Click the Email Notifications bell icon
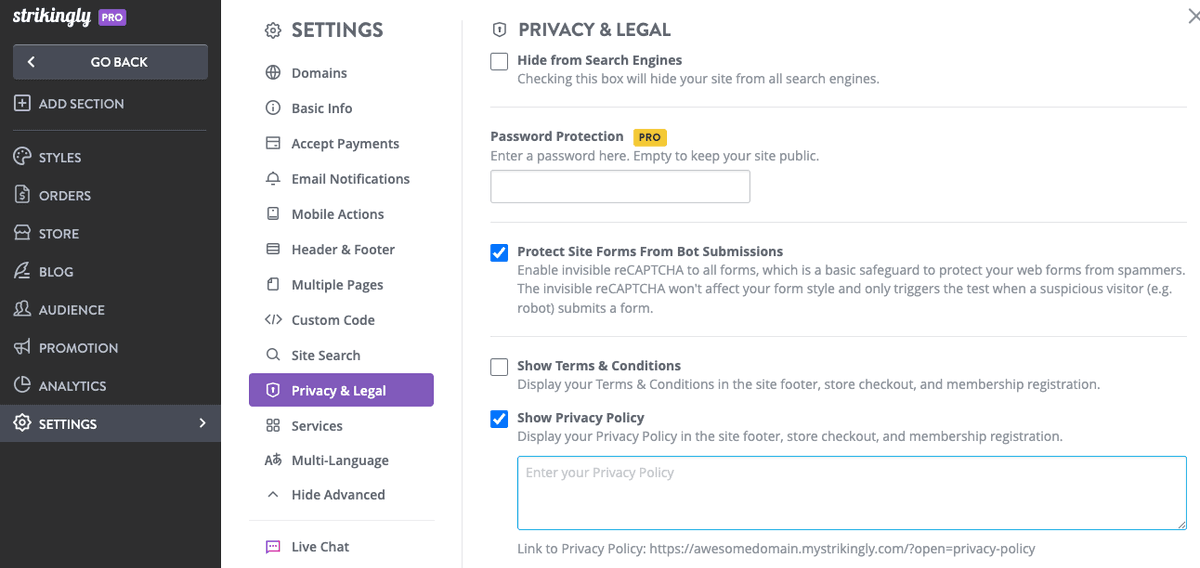Viewport: 1200px width, 568px height. click(273, 179)
